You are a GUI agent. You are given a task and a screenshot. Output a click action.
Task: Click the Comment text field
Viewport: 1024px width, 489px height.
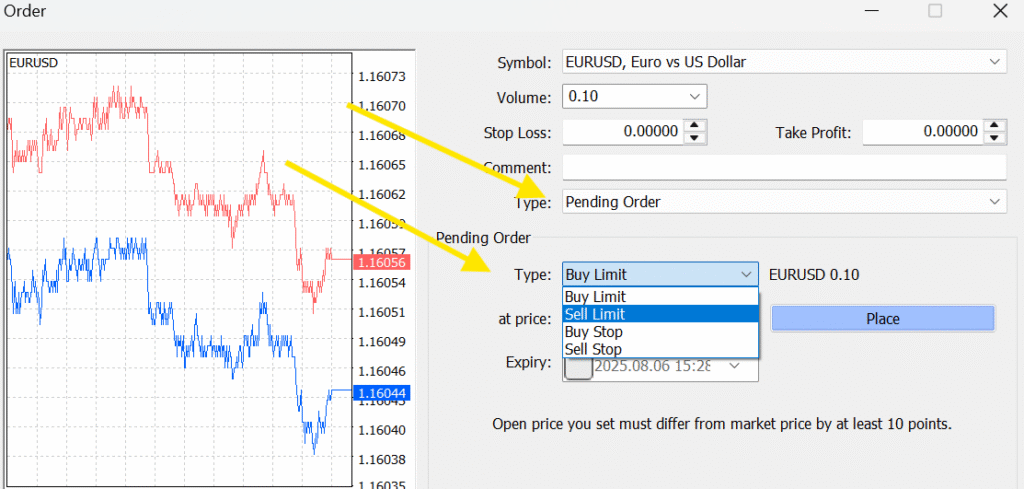[x=784, y=167]
